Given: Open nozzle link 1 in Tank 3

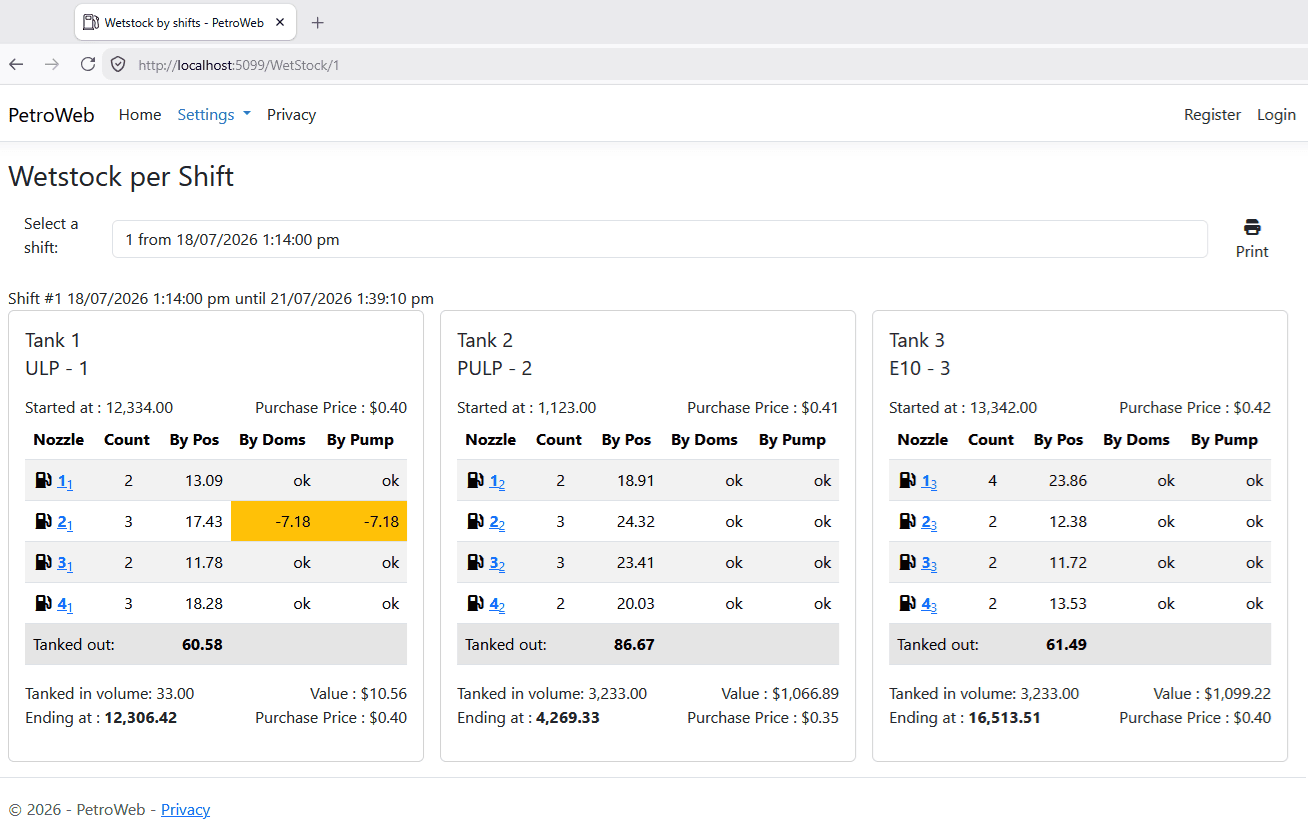Looking at the screenshot, I should [x=929, y=482].
